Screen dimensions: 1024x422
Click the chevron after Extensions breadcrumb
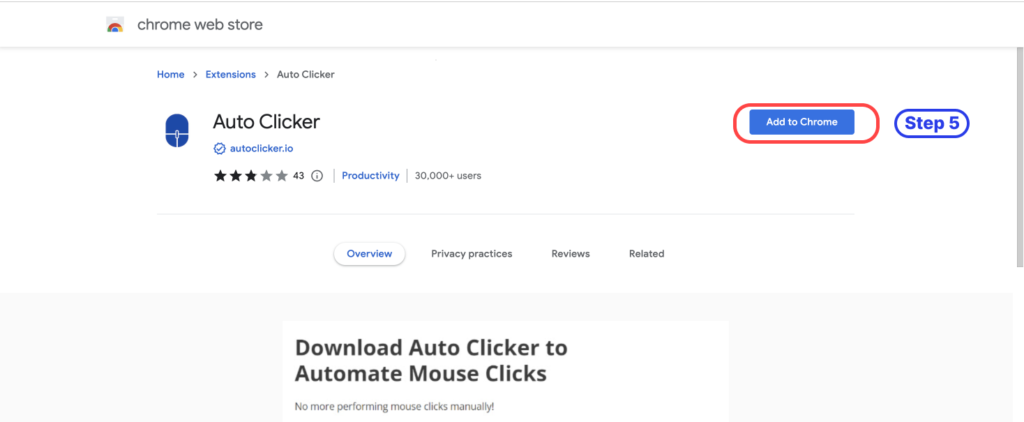tap(266, 75)
